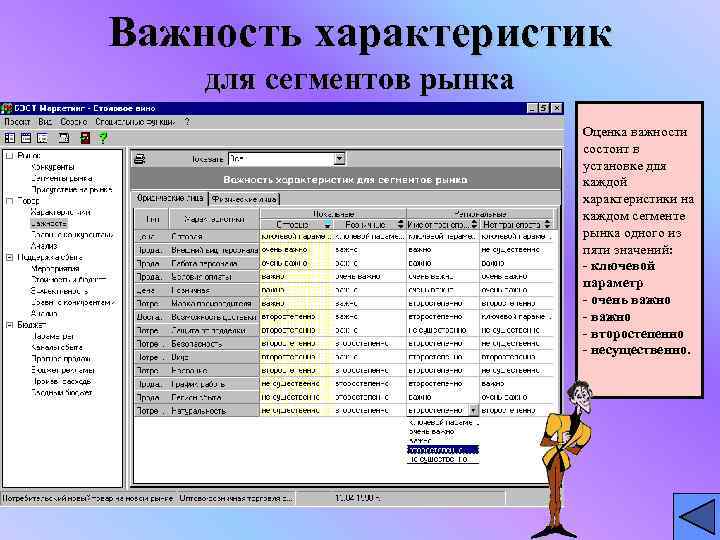720x540 pixels.
Task: Choose важно in the open dropdown list
Action: (x=443, y=441)
